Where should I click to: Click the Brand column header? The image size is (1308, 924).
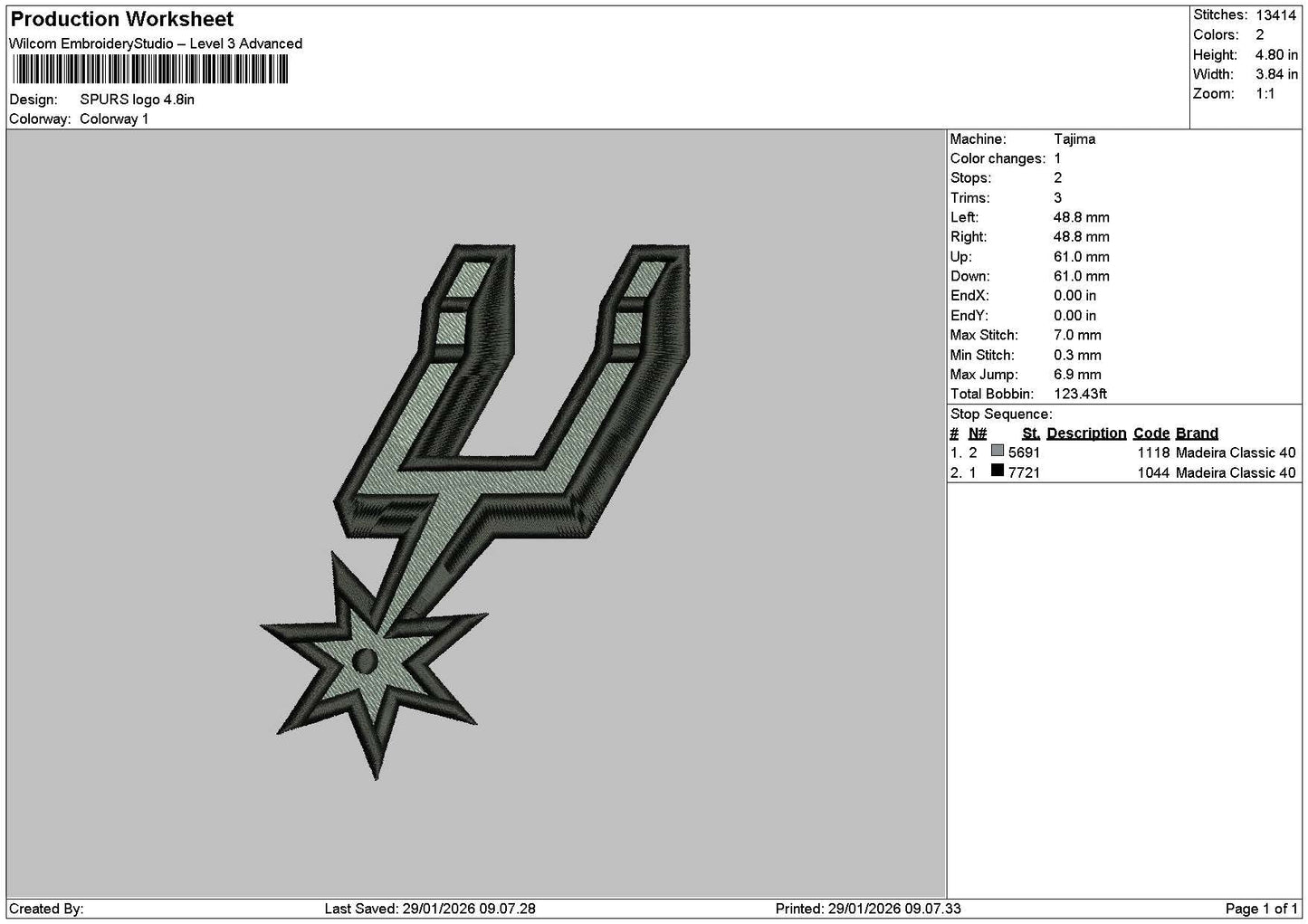click(x=1197, y=433)
